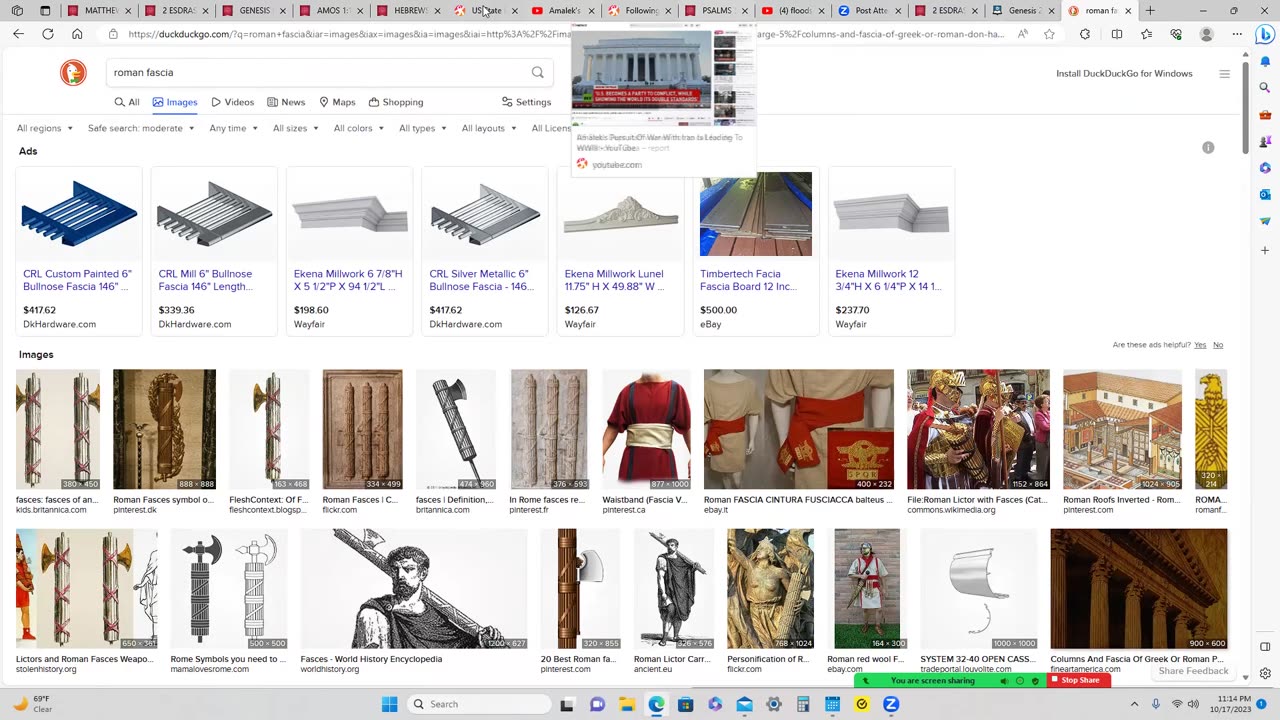Viewport: 1280px width, 720px height.
Task: Switch to the News tab
Action: 286,102
